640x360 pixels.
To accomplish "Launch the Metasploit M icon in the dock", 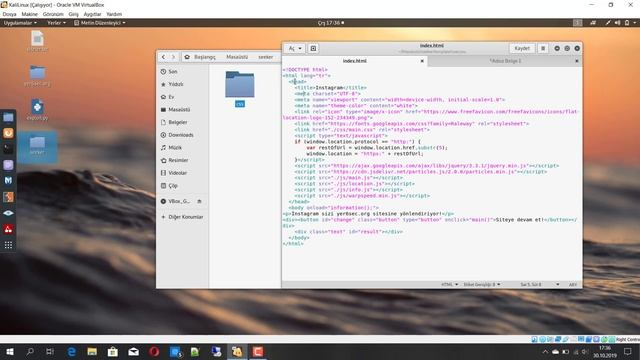I will 8,180.
